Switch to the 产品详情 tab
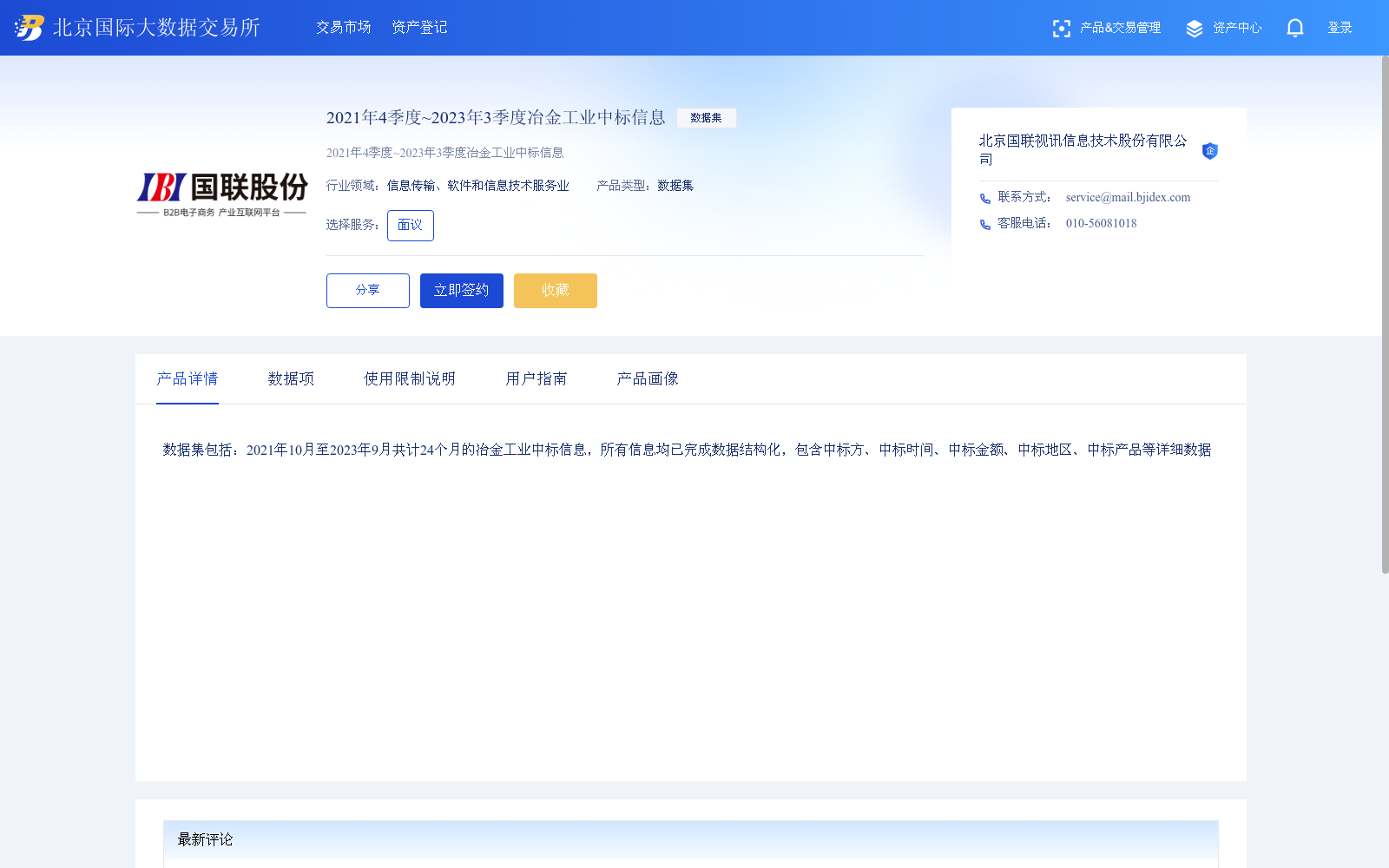The image size is (1389, 868). 188,378
